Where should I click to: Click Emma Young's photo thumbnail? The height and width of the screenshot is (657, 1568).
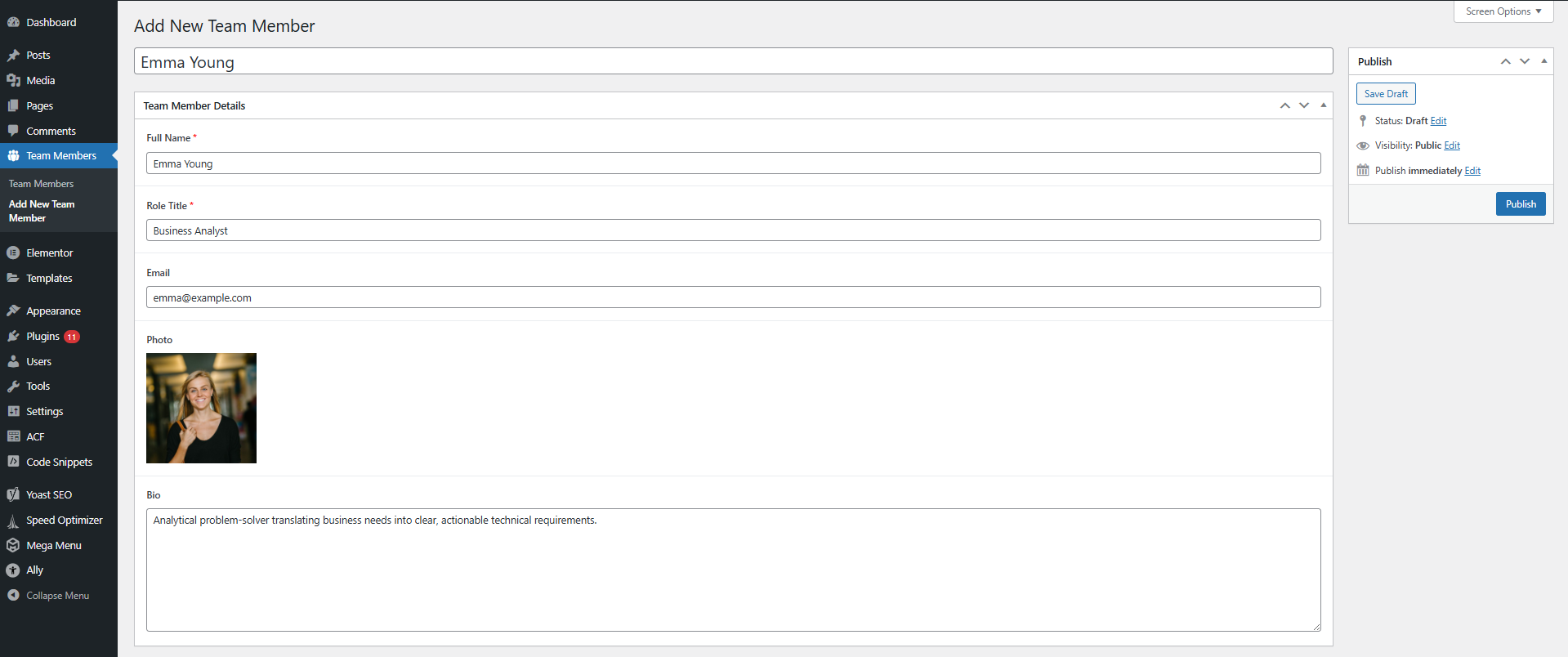201,408
